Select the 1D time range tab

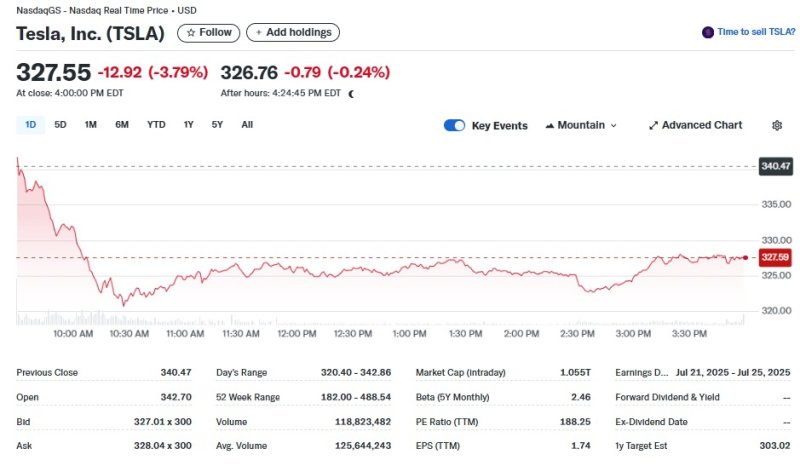tap(30, 125)
